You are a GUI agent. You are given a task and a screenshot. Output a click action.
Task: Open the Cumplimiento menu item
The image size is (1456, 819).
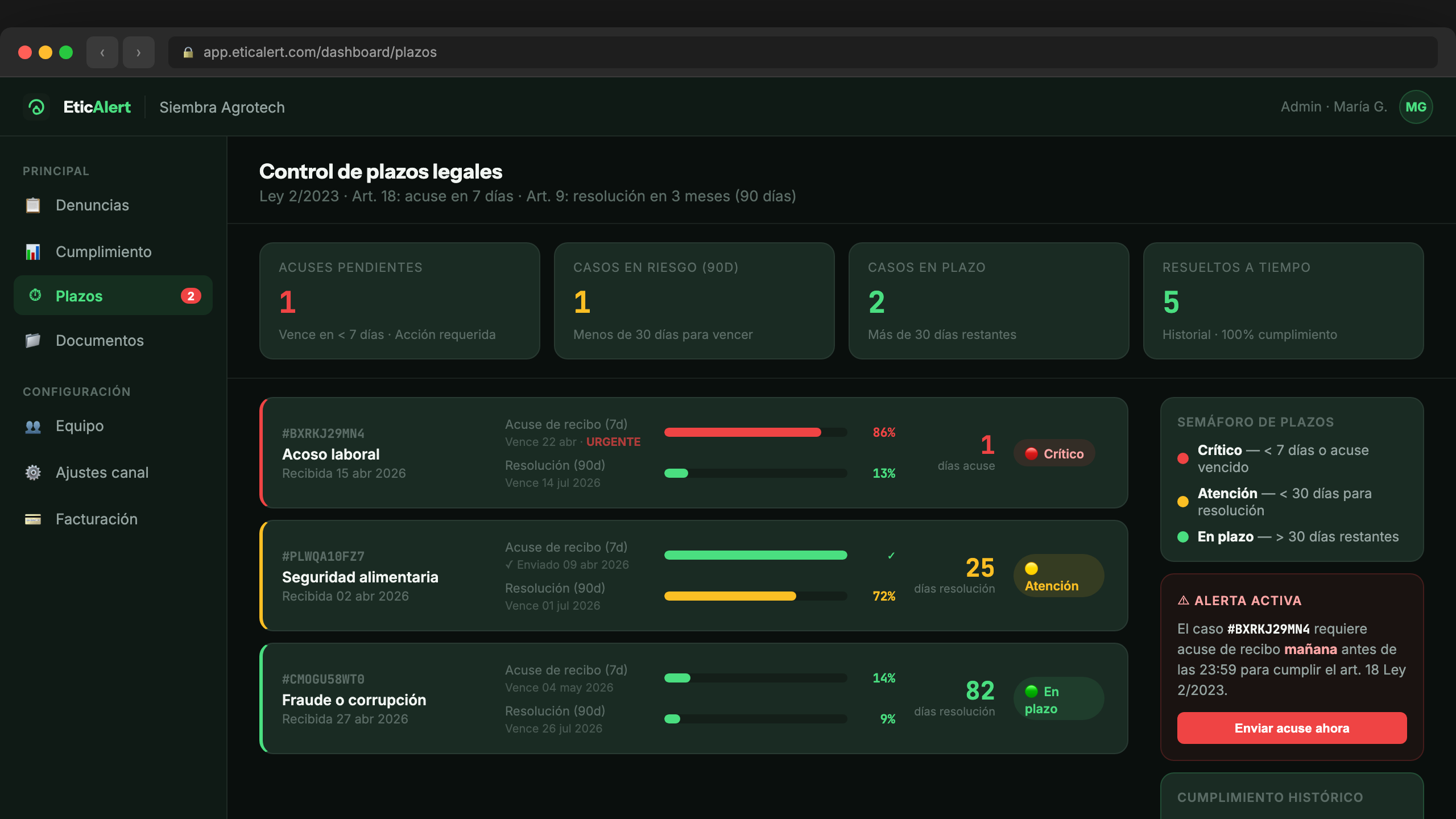coord(113,252)
